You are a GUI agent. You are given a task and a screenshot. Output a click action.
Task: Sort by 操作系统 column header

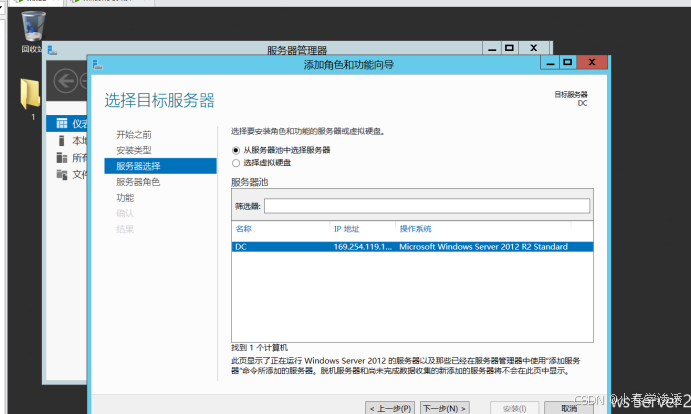(415, 228)
